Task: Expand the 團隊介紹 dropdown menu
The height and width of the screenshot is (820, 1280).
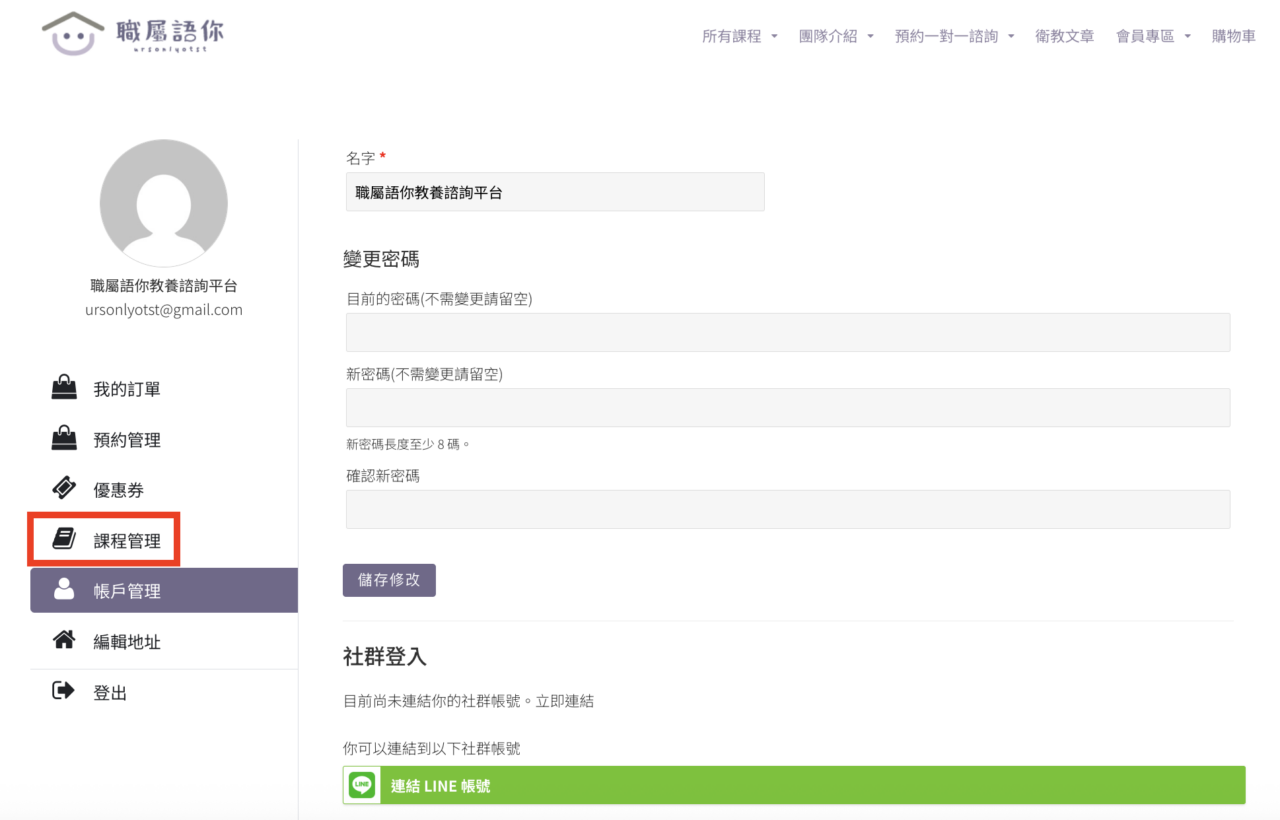Action: tap(836, 36)
